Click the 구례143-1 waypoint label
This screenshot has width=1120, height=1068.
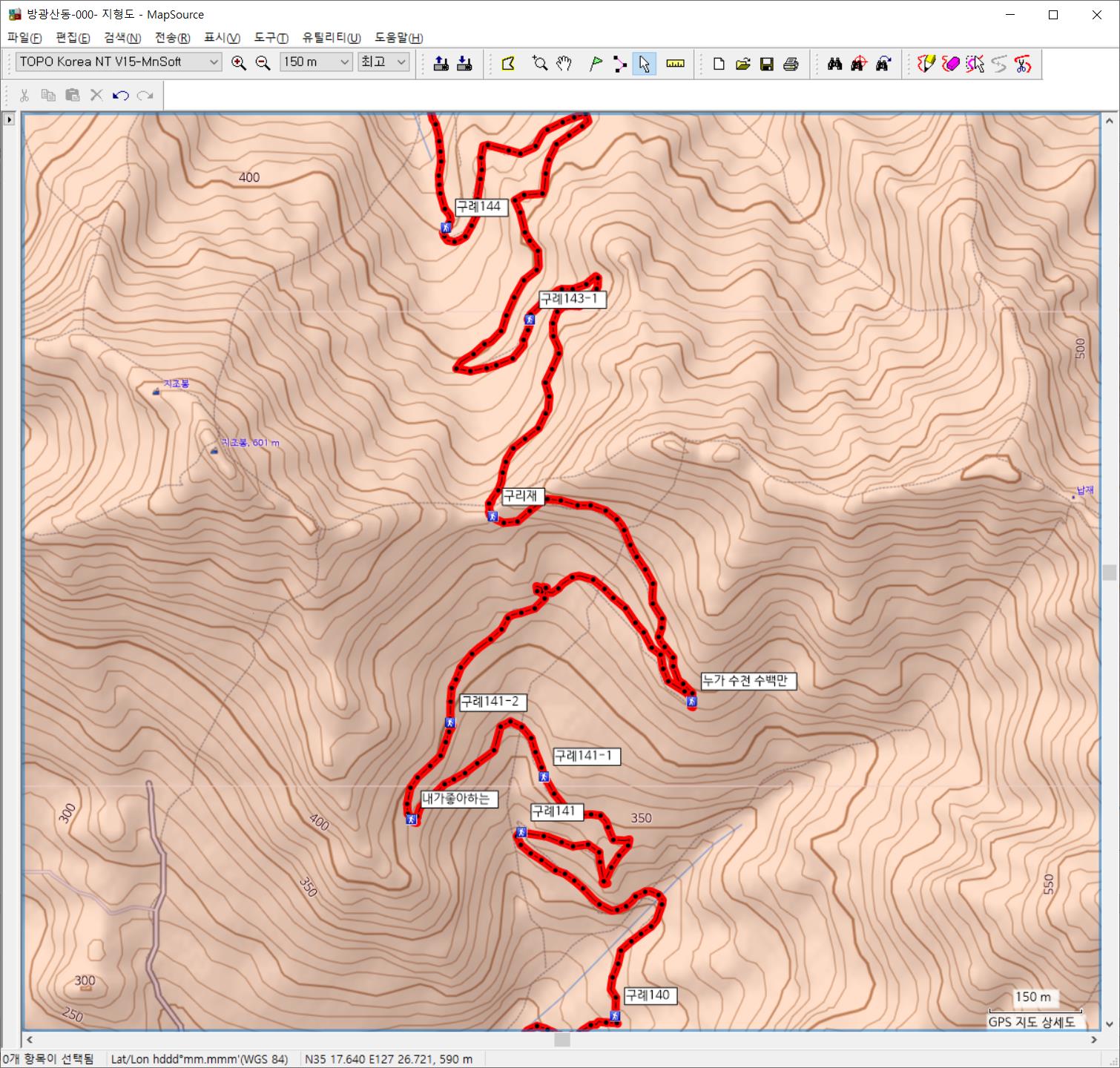(571, 299)
